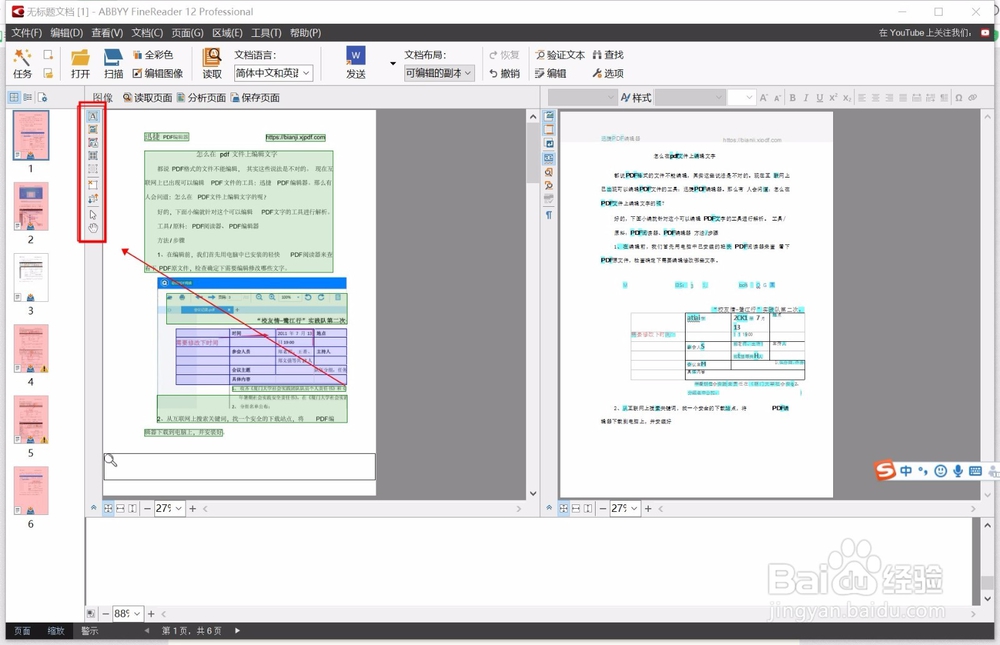This screenshot has height=645, width=1000.
Task: Click the hyperlink icon in text toolbar
Action: [973, 98]
